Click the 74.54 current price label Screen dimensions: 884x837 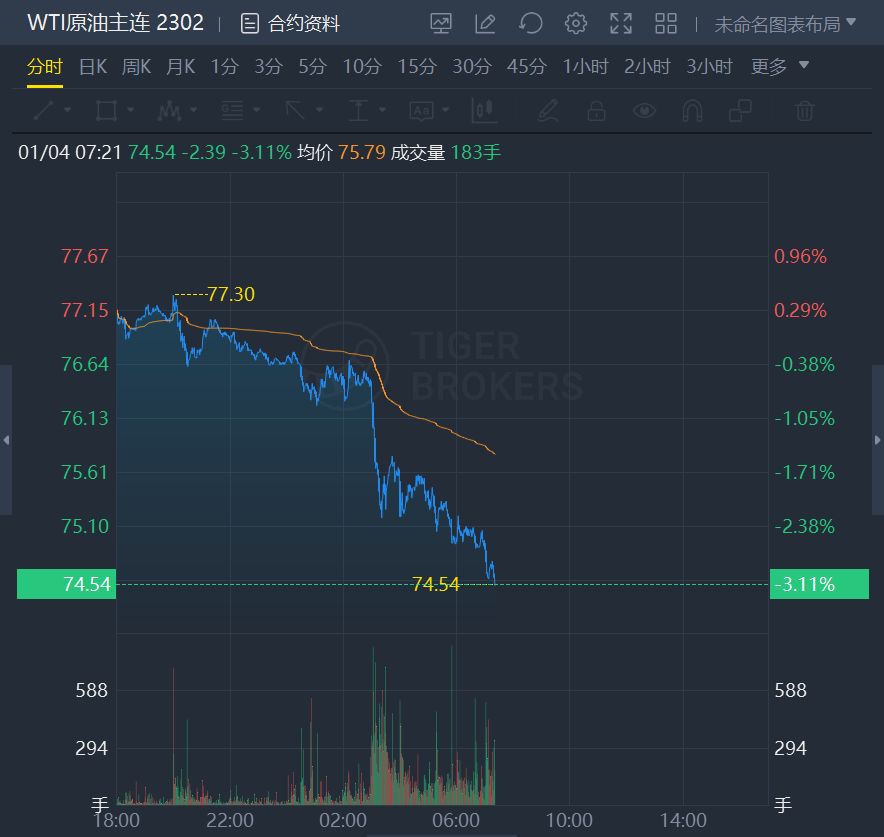66,584
